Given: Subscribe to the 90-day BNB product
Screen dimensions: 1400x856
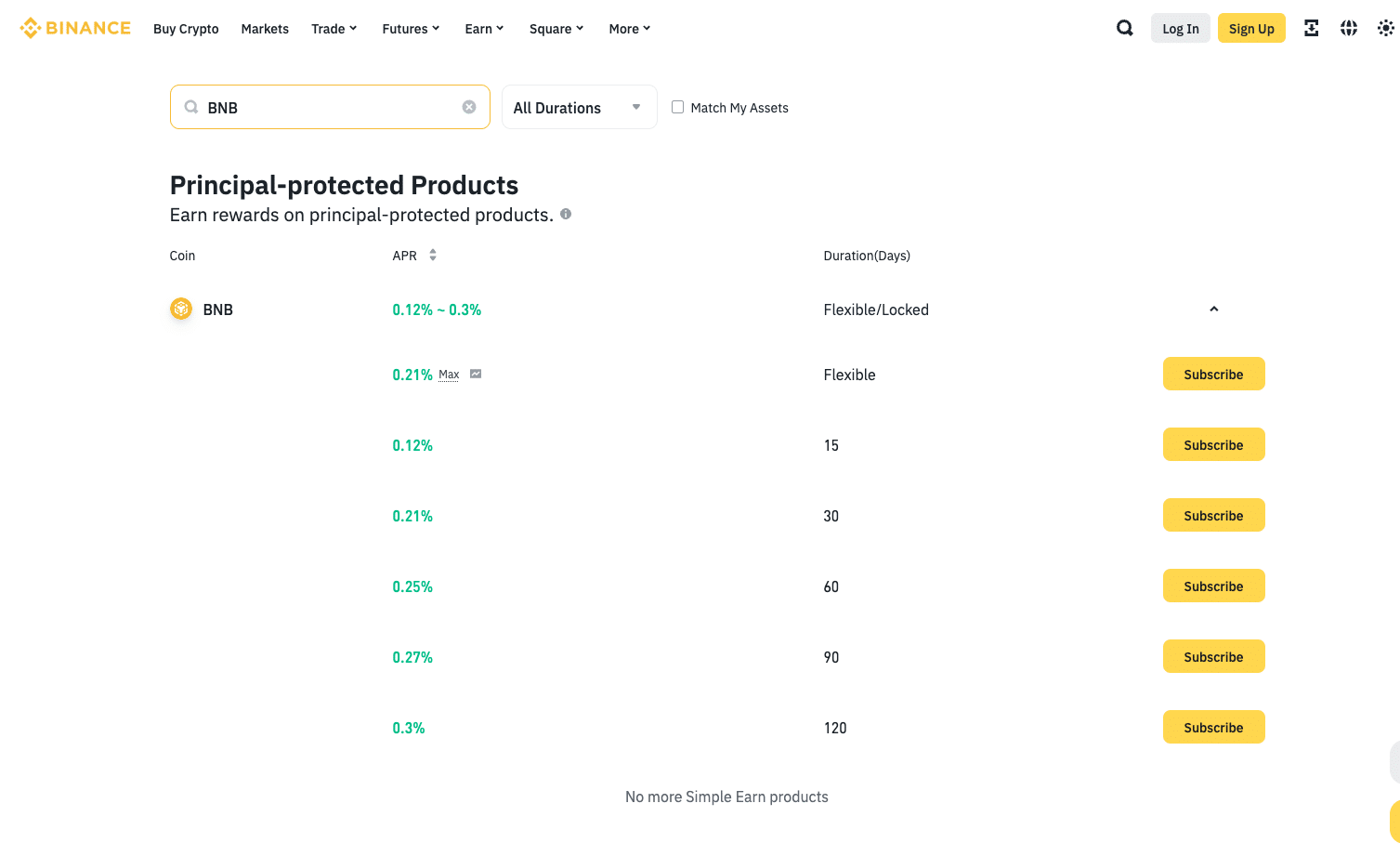Looking at the screenshot, I should point(1213,656).
